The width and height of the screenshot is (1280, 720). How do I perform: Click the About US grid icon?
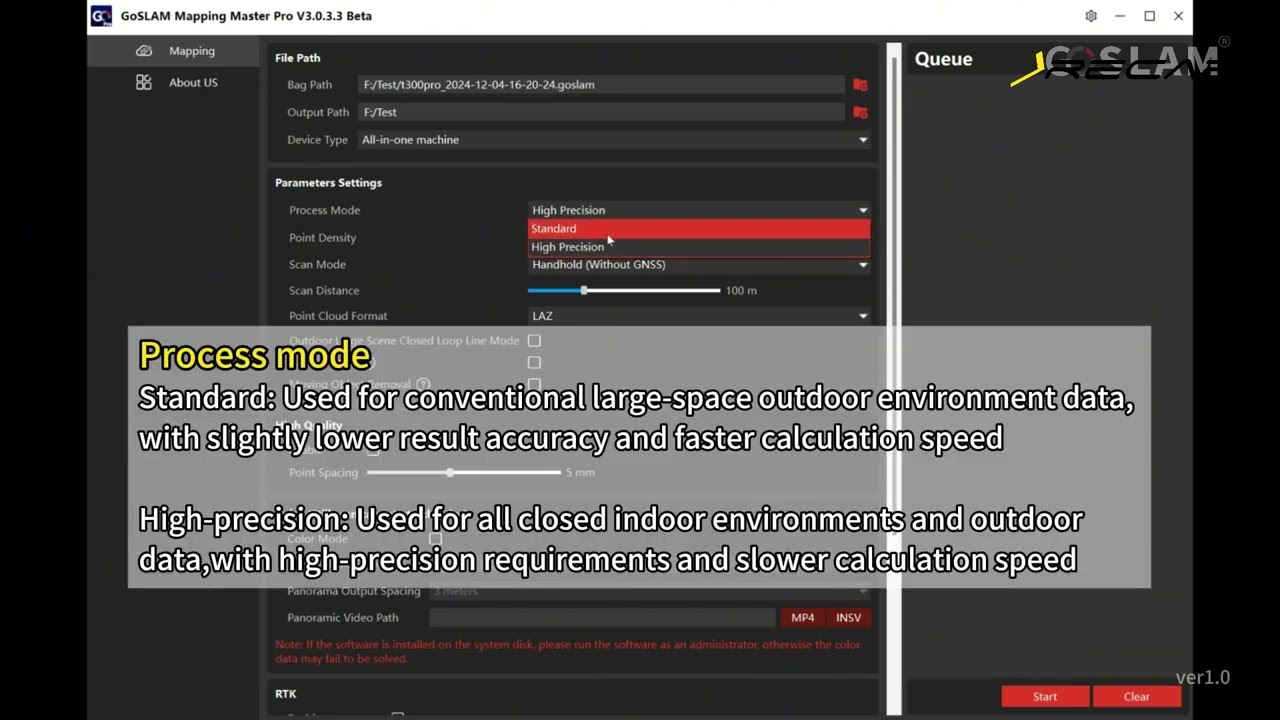coord(144,82)
